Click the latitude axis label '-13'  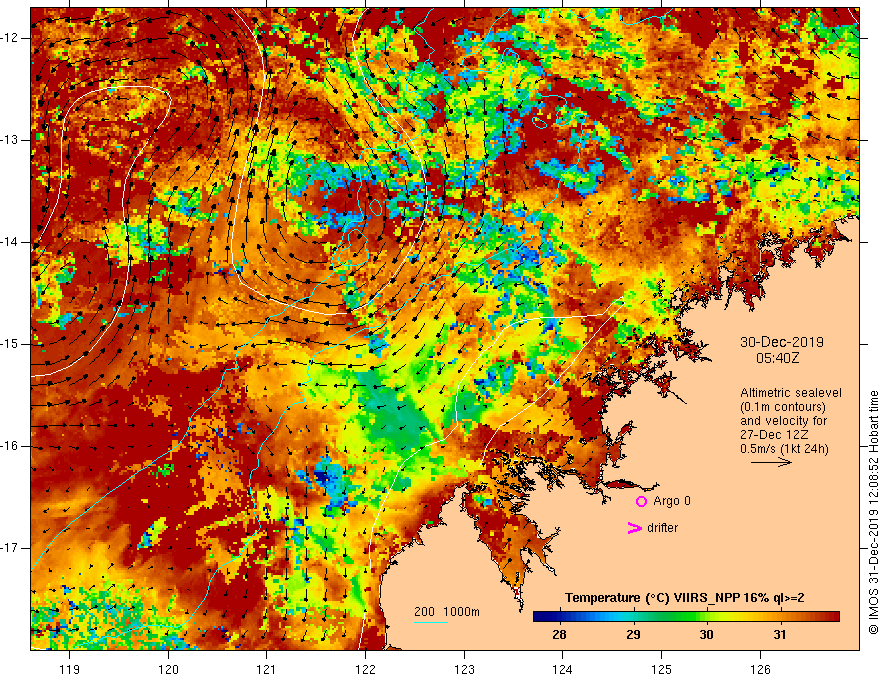tap(10, 140)
